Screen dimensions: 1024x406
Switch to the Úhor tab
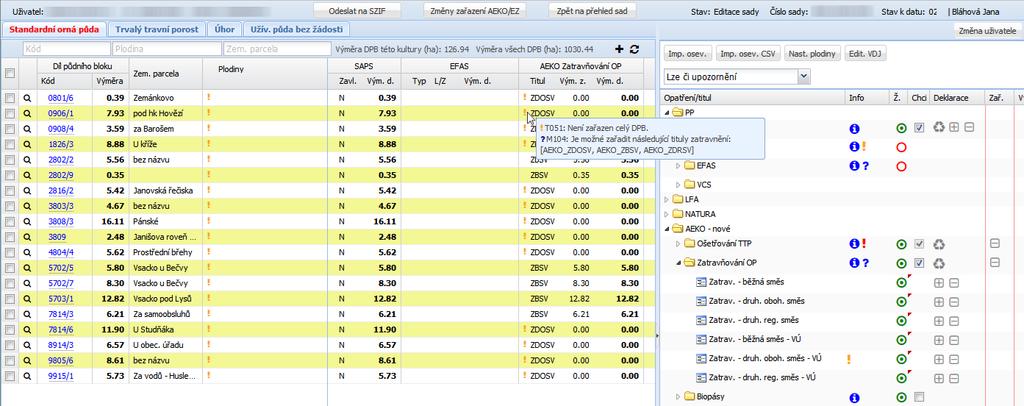(225, 30)
